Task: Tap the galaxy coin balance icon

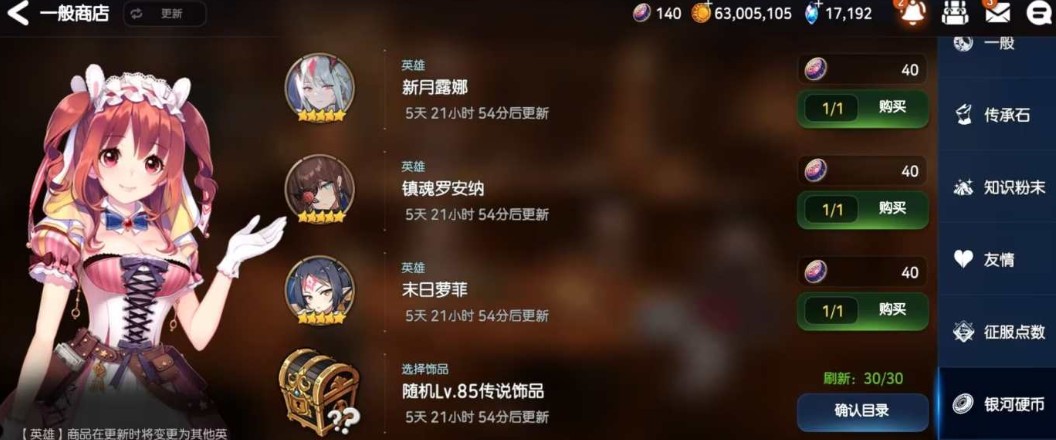Action: [642, 13]
